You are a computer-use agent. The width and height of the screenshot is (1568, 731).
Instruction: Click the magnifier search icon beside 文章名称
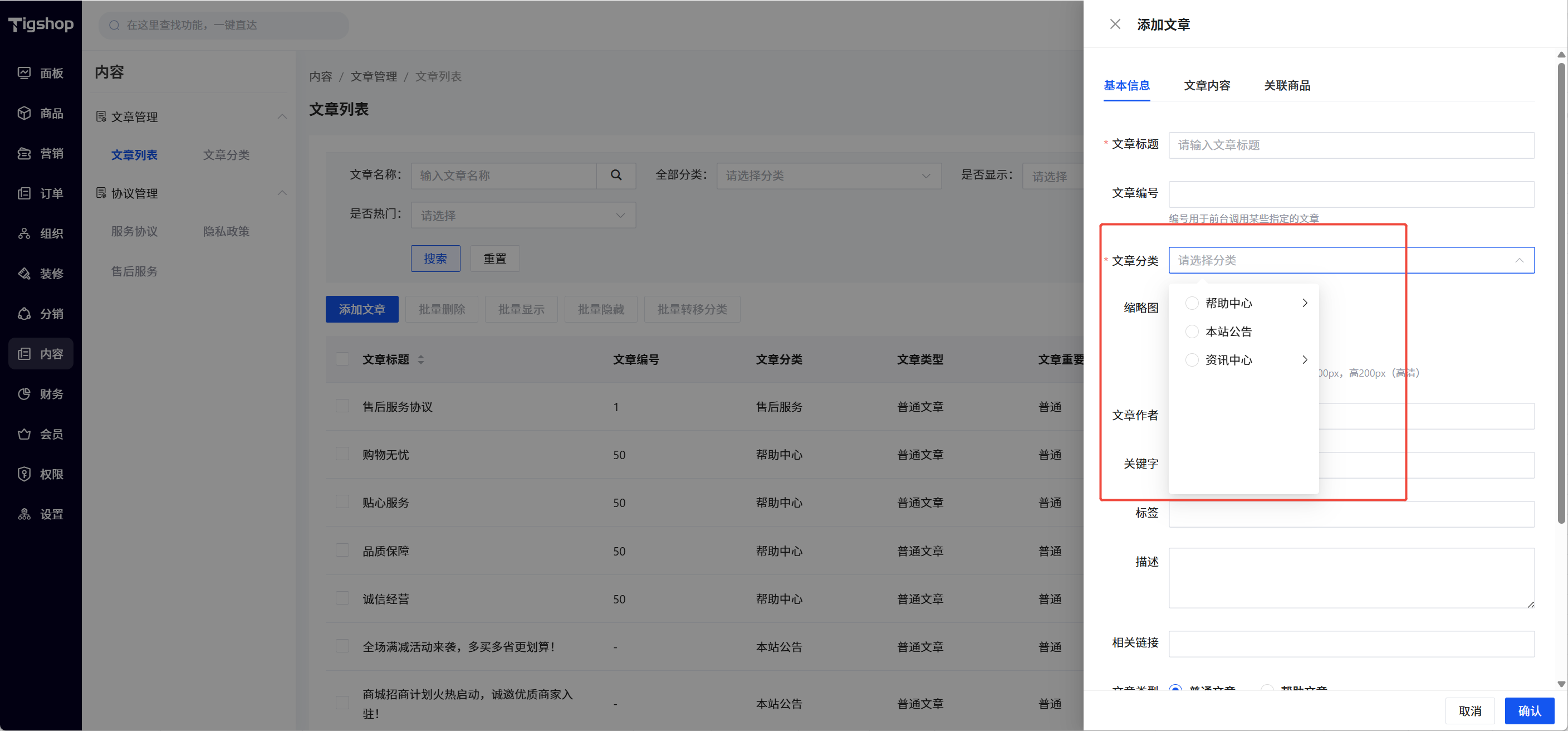coord(616,176)
